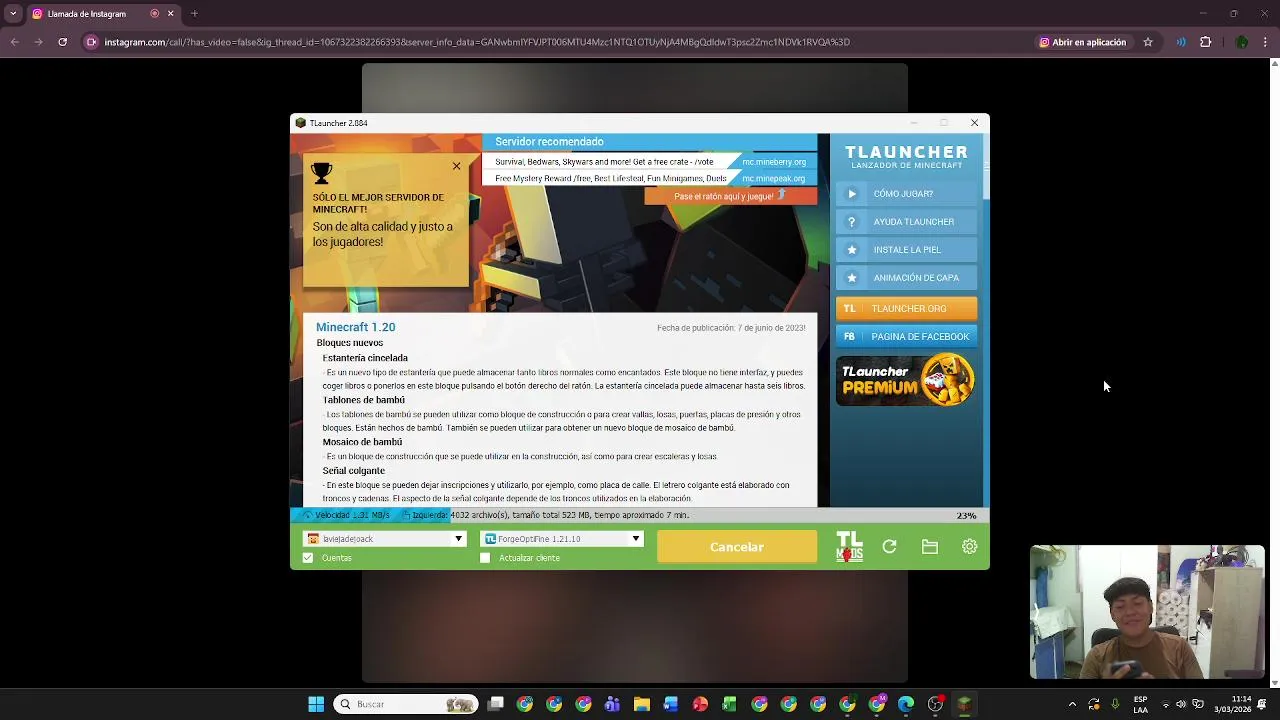Open Task View on the taskbar
Screen dimensions: 1280x720
pos(495,704)
